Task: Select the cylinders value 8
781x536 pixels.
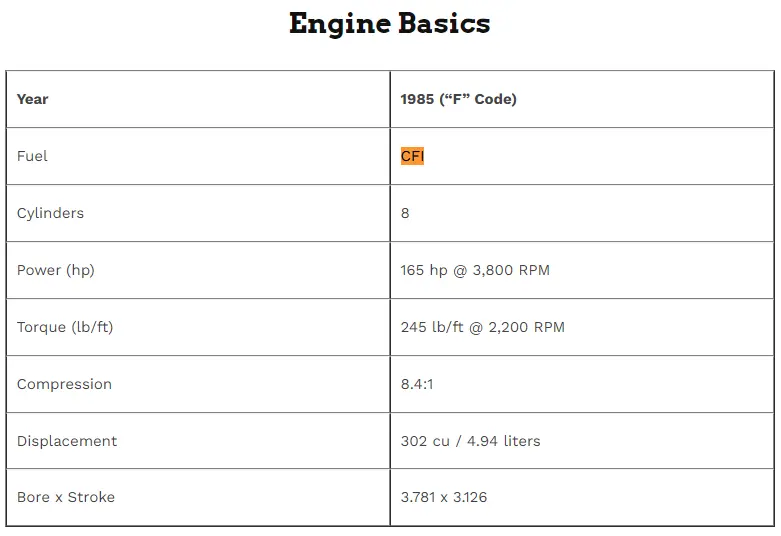Action: point(405,213)
